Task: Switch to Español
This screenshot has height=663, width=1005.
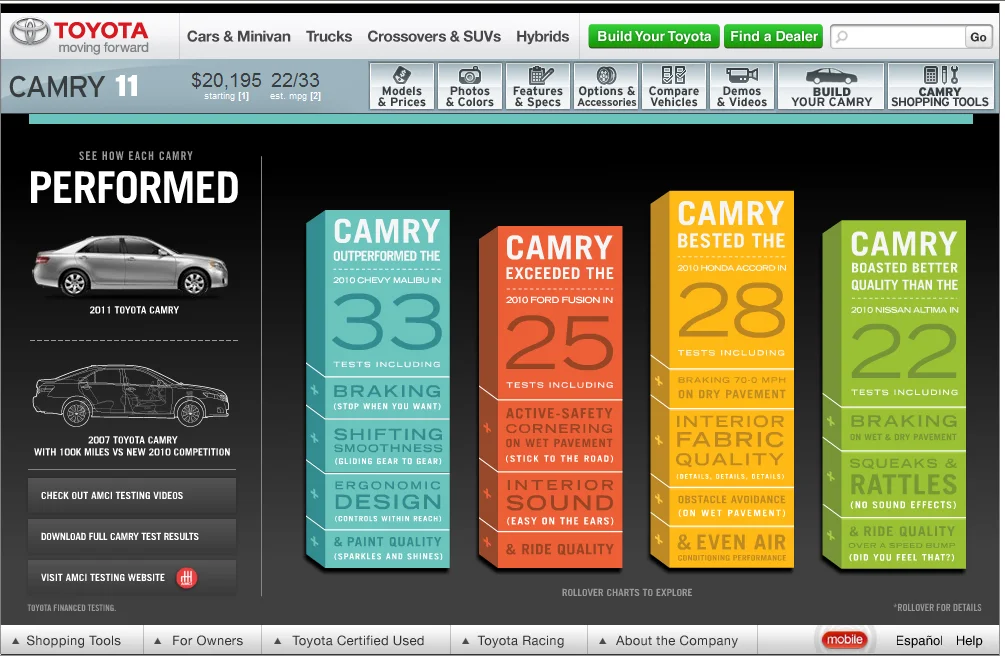Action: [918, 641]
